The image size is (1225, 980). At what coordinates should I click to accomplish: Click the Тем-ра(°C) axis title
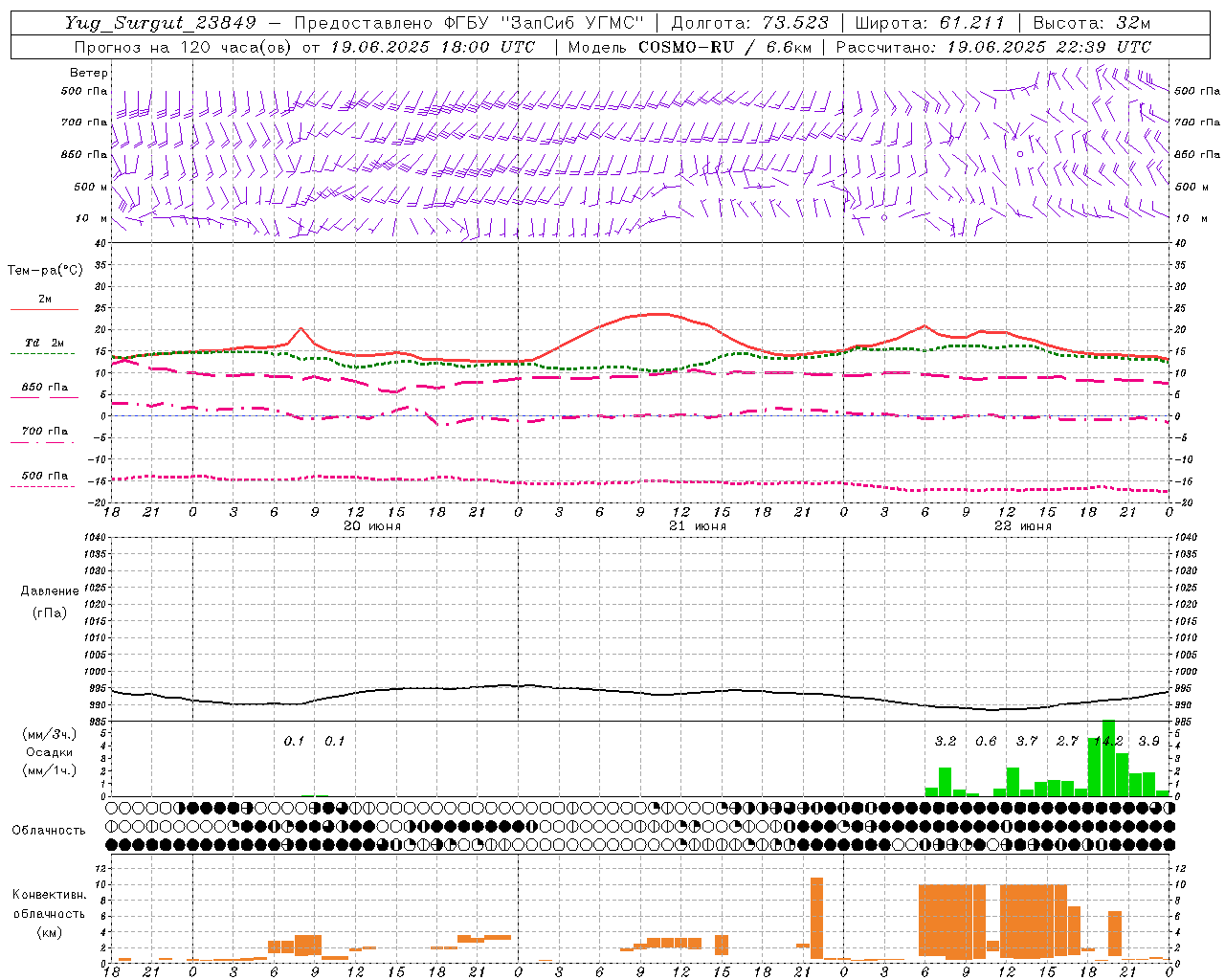pyautogui.click(x=45, y=271)
